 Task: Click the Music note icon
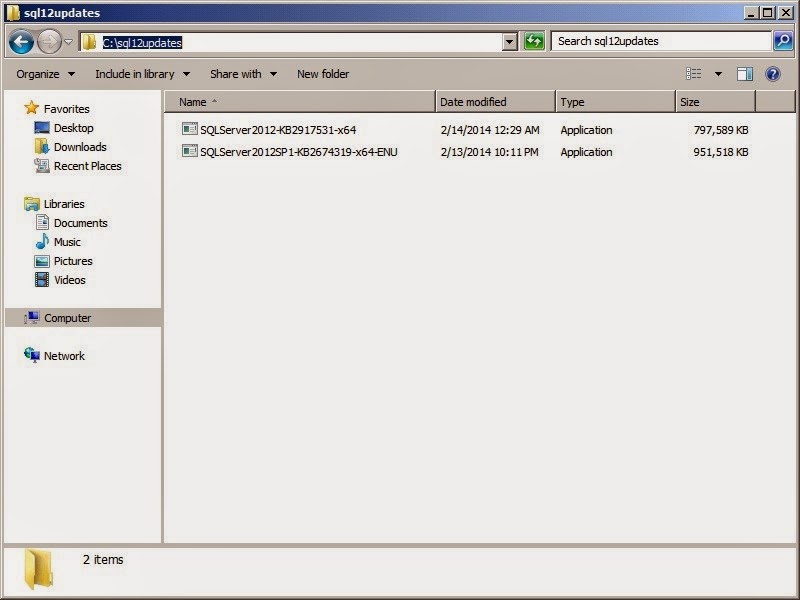point(42,241)
